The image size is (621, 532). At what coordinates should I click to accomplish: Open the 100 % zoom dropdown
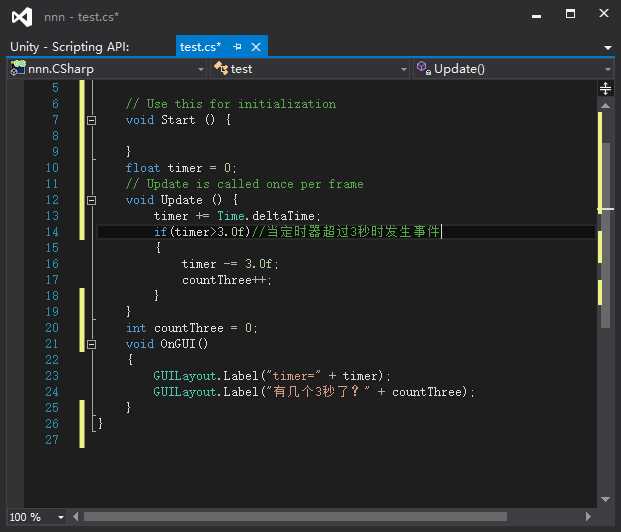(61, 517)
